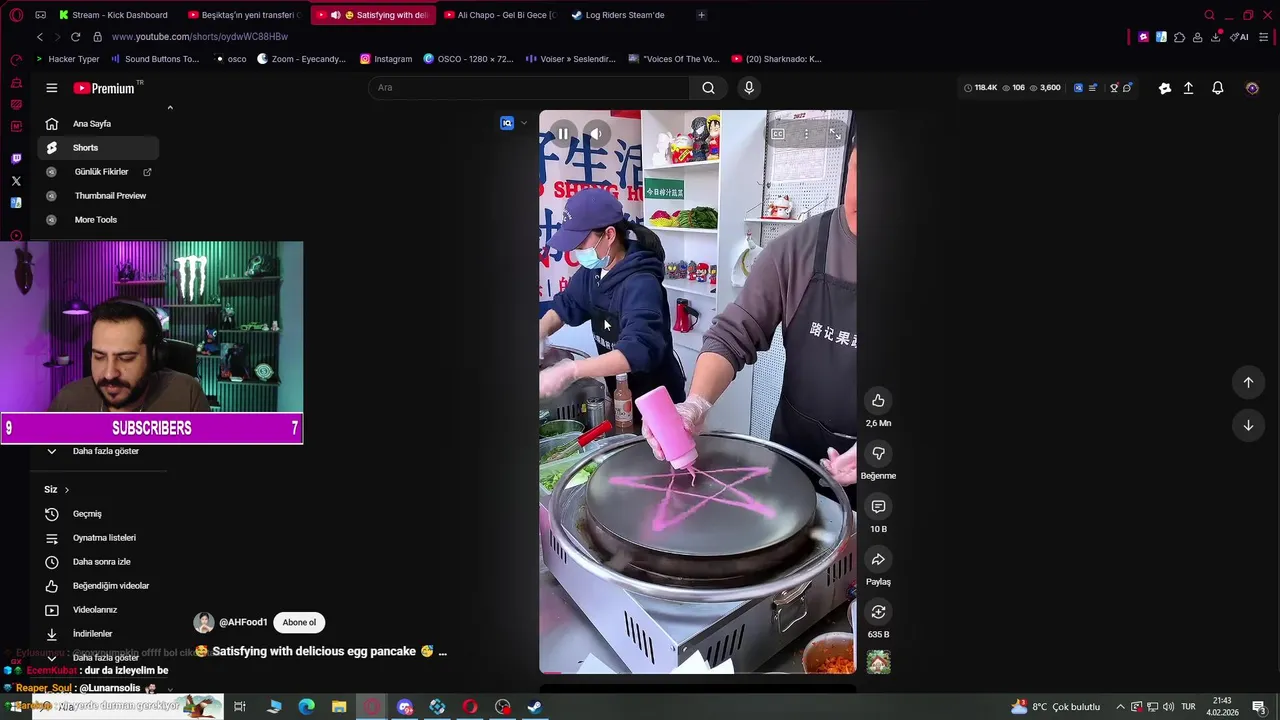Open X from the Opera sidebar

[16, 181]
